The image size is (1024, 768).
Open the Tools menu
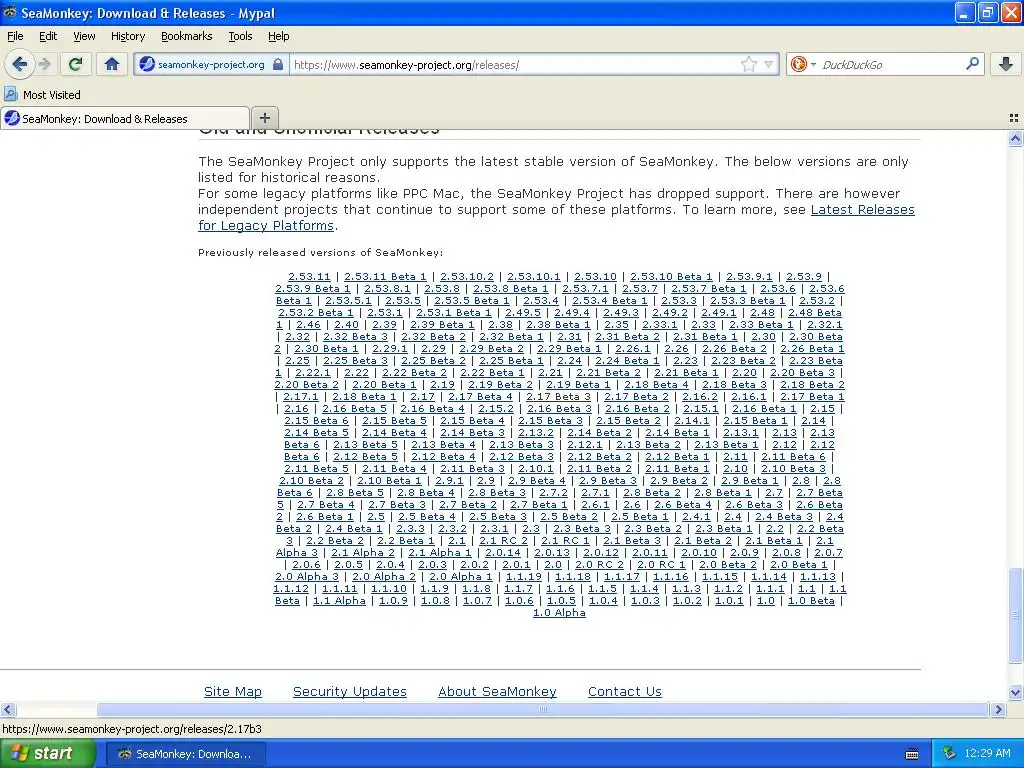240,36
